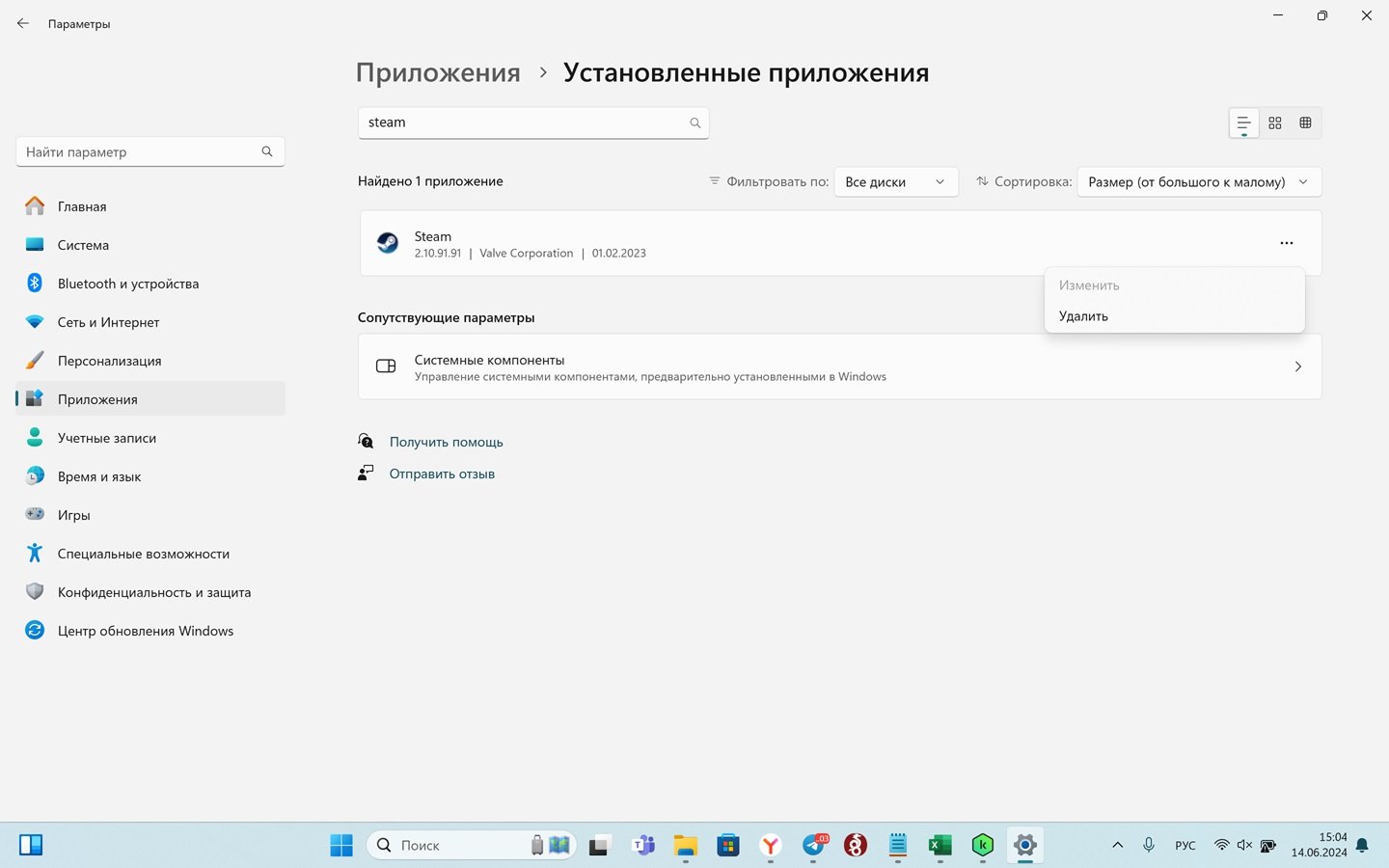Open the Игры settings section
Image resolution: width=1389 pixels, height=868 pixels.
pos(150,515)
